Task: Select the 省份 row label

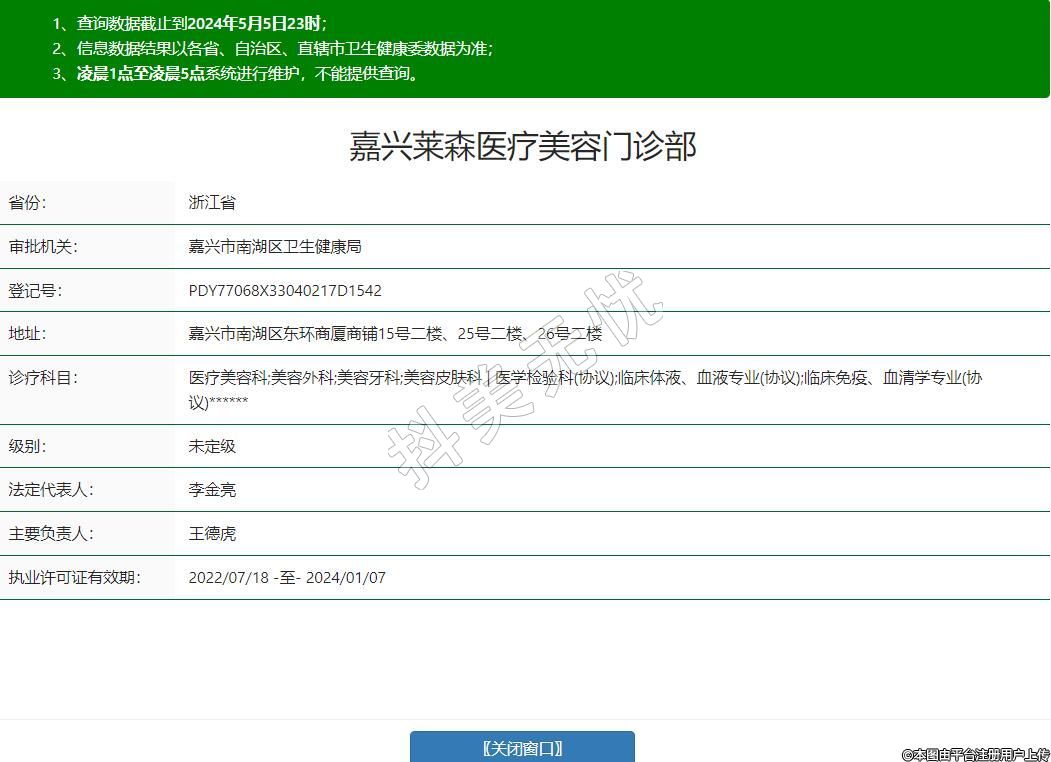Action: [28, 202]
